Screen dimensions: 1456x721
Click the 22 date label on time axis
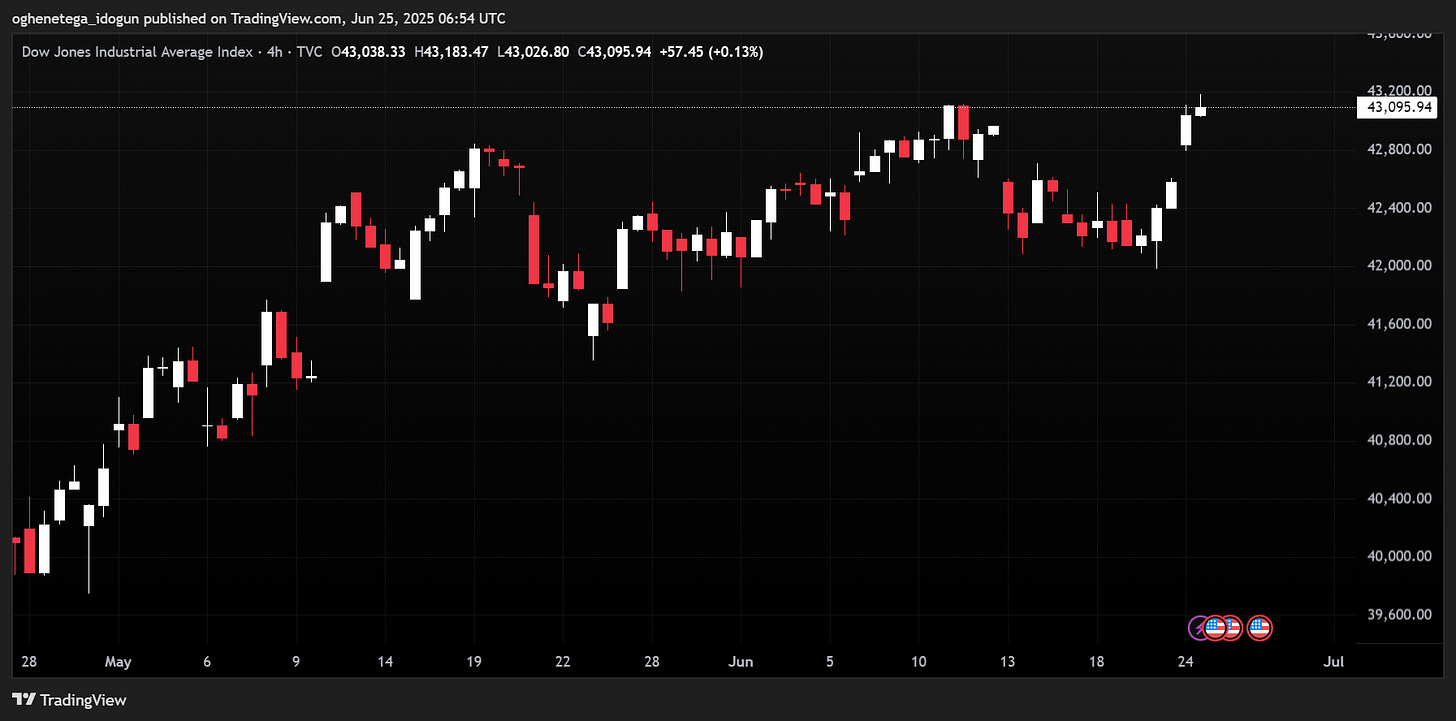[563, 662]
